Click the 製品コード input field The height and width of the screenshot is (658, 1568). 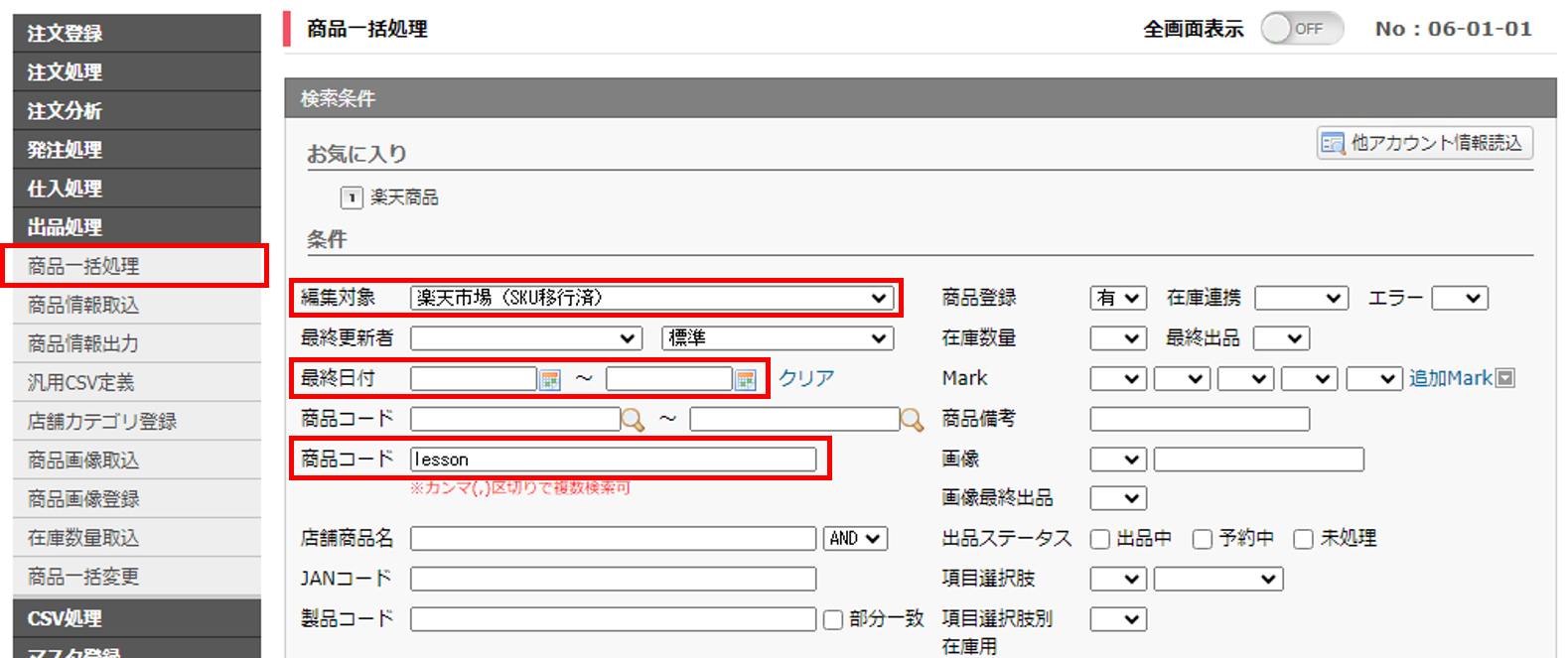pos(613,619)
